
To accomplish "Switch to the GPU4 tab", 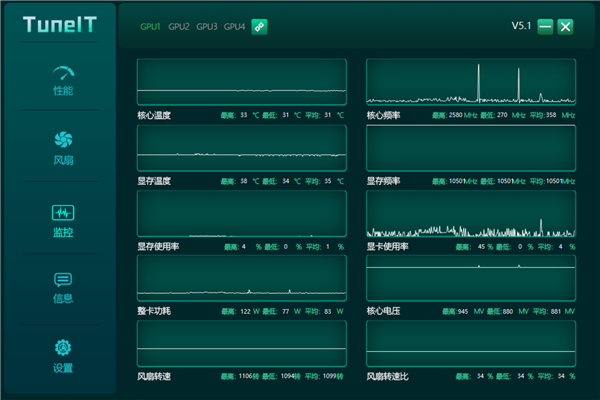I will pyautogui.click(x=234, y=26).
